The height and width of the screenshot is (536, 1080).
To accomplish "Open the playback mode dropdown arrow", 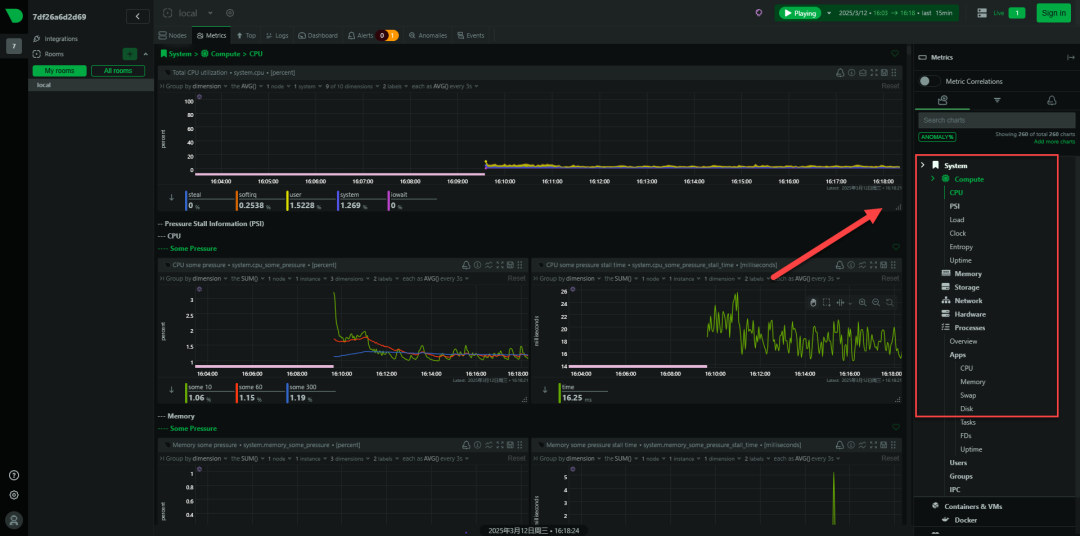I will tap(829, 13).
